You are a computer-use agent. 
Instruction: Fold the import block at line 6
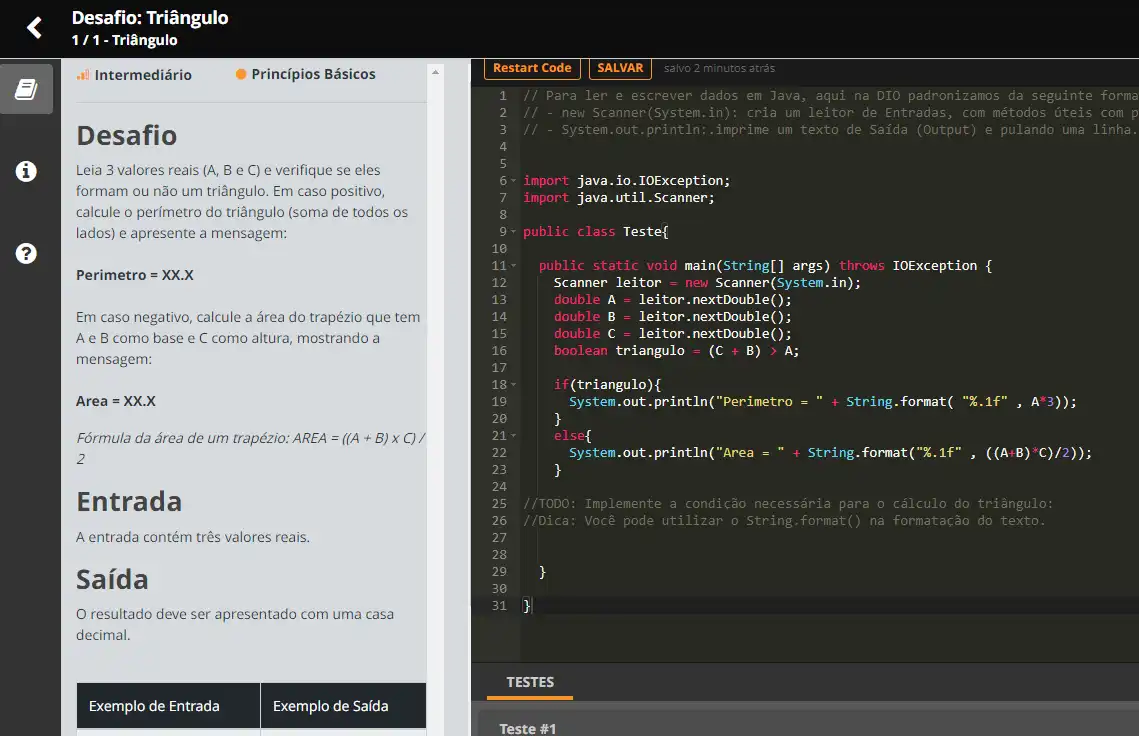click(514, 181)
